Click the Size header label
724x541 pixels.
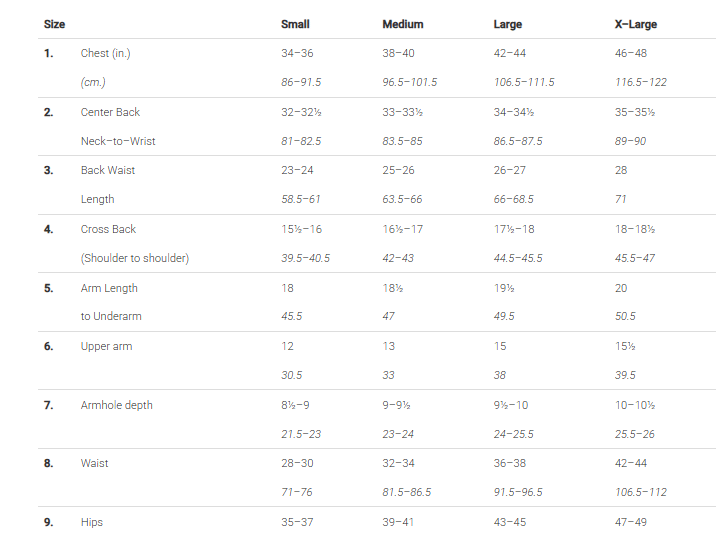pos(55,24)
